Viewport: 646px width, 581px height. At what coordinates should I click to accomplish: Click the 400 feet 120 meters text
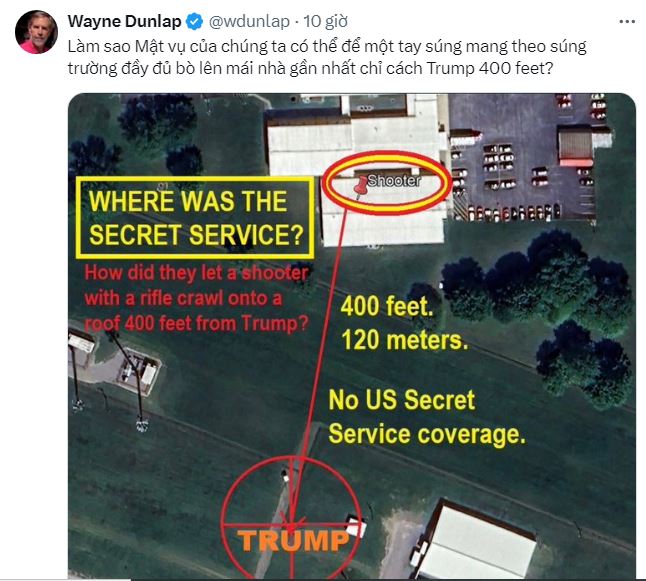point(404,323)
